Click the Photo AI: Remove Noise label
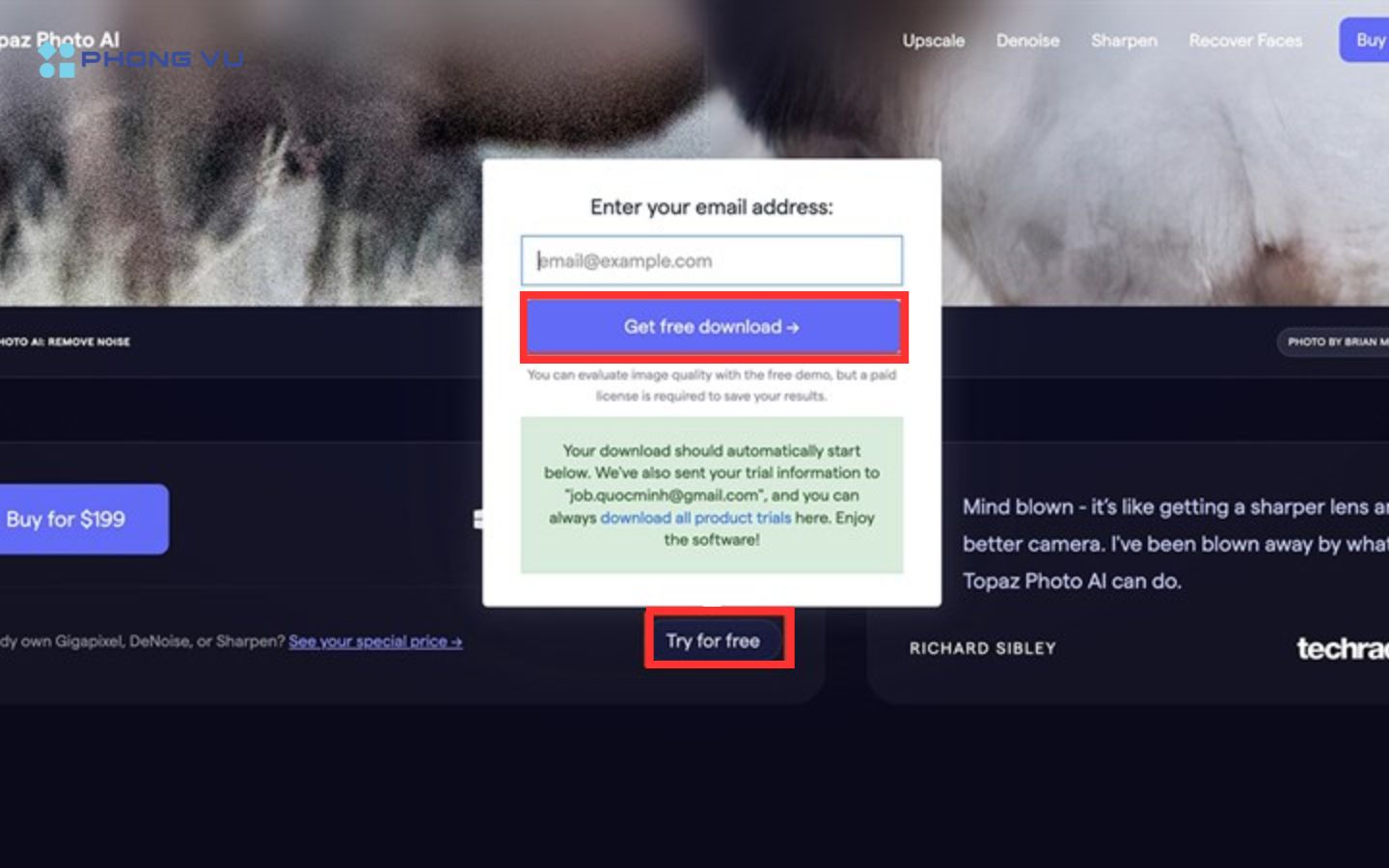Viewport: 1389px width, 868px height. click(x=65, y=341)
